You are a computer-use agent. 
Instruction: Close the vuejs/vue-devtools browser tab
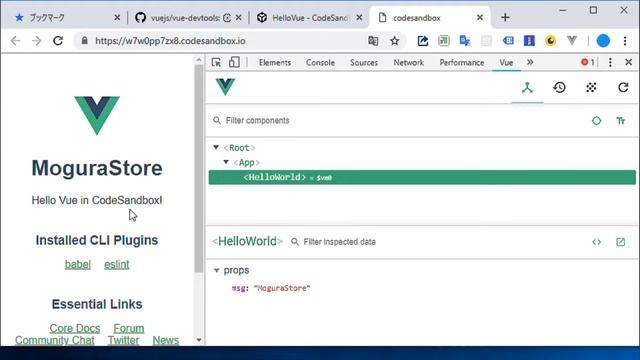pyautogui.click(x=239, y=18)
